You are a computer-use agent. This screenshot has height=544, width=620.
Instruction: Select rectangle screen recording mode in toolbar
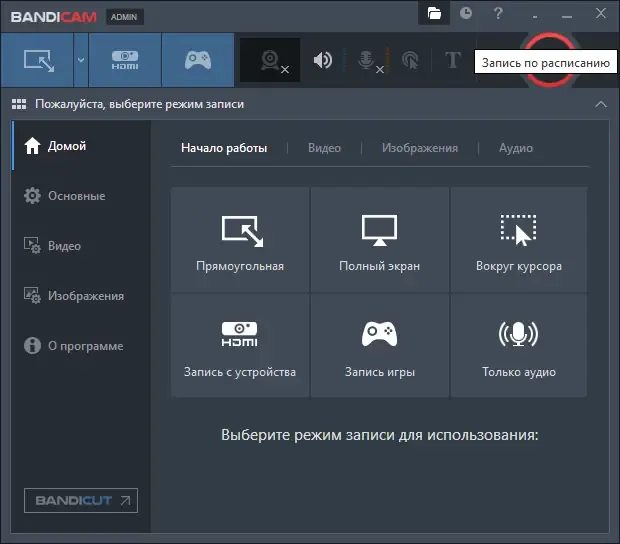37,60
